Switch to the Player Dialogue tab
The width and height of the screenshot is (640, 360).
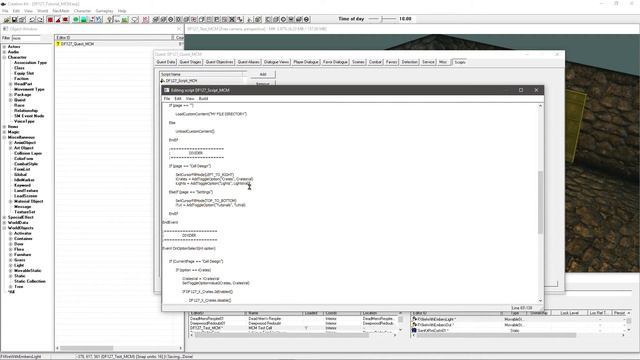pos(306,62)
